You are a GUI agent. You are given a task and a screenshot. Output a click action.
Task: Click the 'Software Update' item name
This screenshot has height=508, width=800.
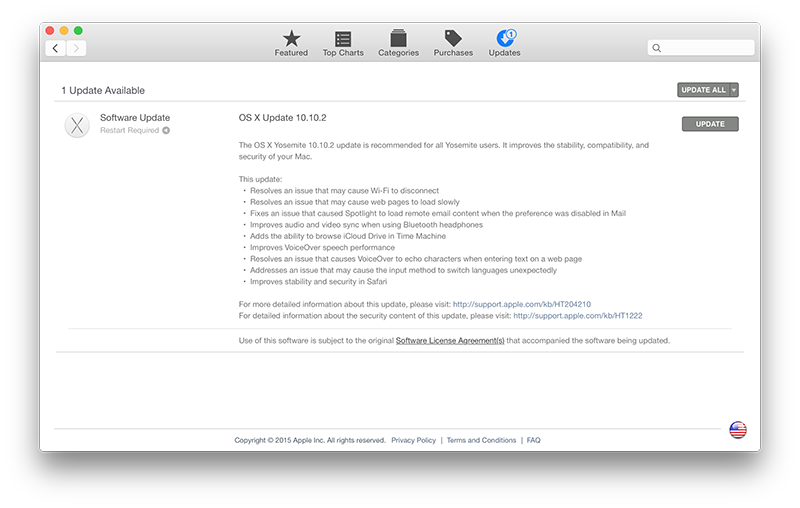[x=135, y=118]
